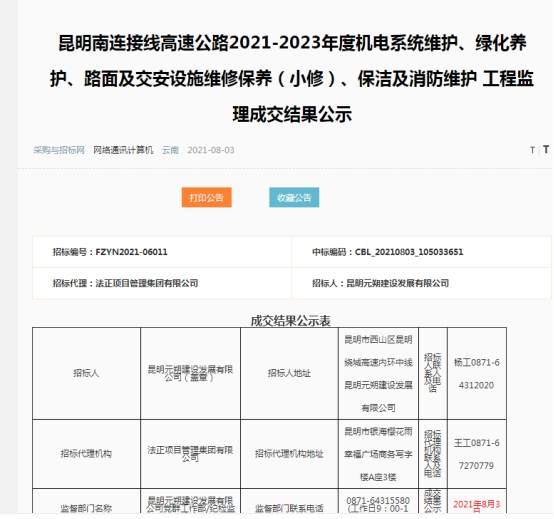Select the 云南 region link
This screenshot has width=554, height=519.
[170, 150]
